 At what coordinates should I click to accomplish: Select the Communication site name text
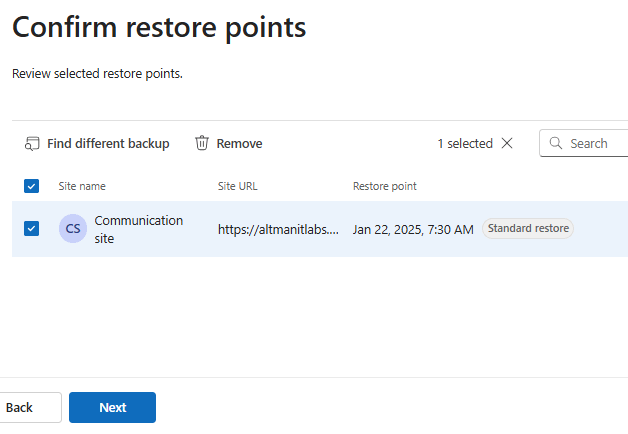pos(138,229)
